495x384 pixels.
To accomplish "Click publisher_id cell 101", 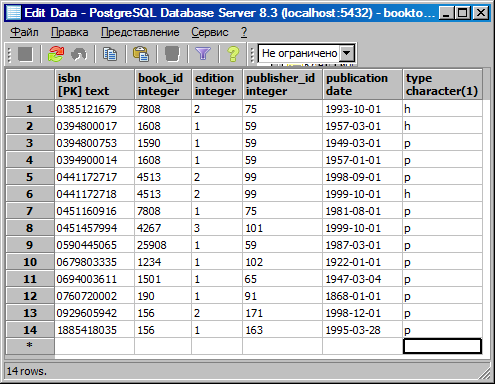I will click(x=283, y=228).
